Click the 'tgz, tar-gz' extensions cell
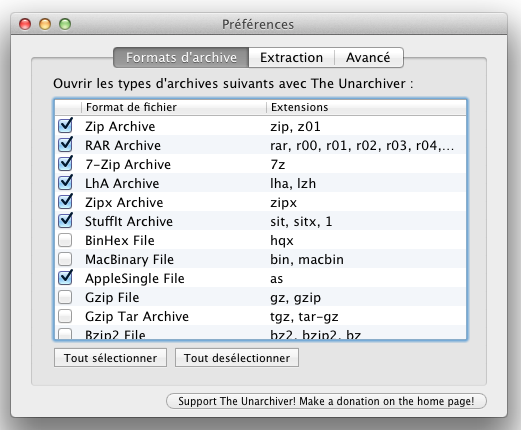This screenshot has height=430, width=521. [304, 317]
